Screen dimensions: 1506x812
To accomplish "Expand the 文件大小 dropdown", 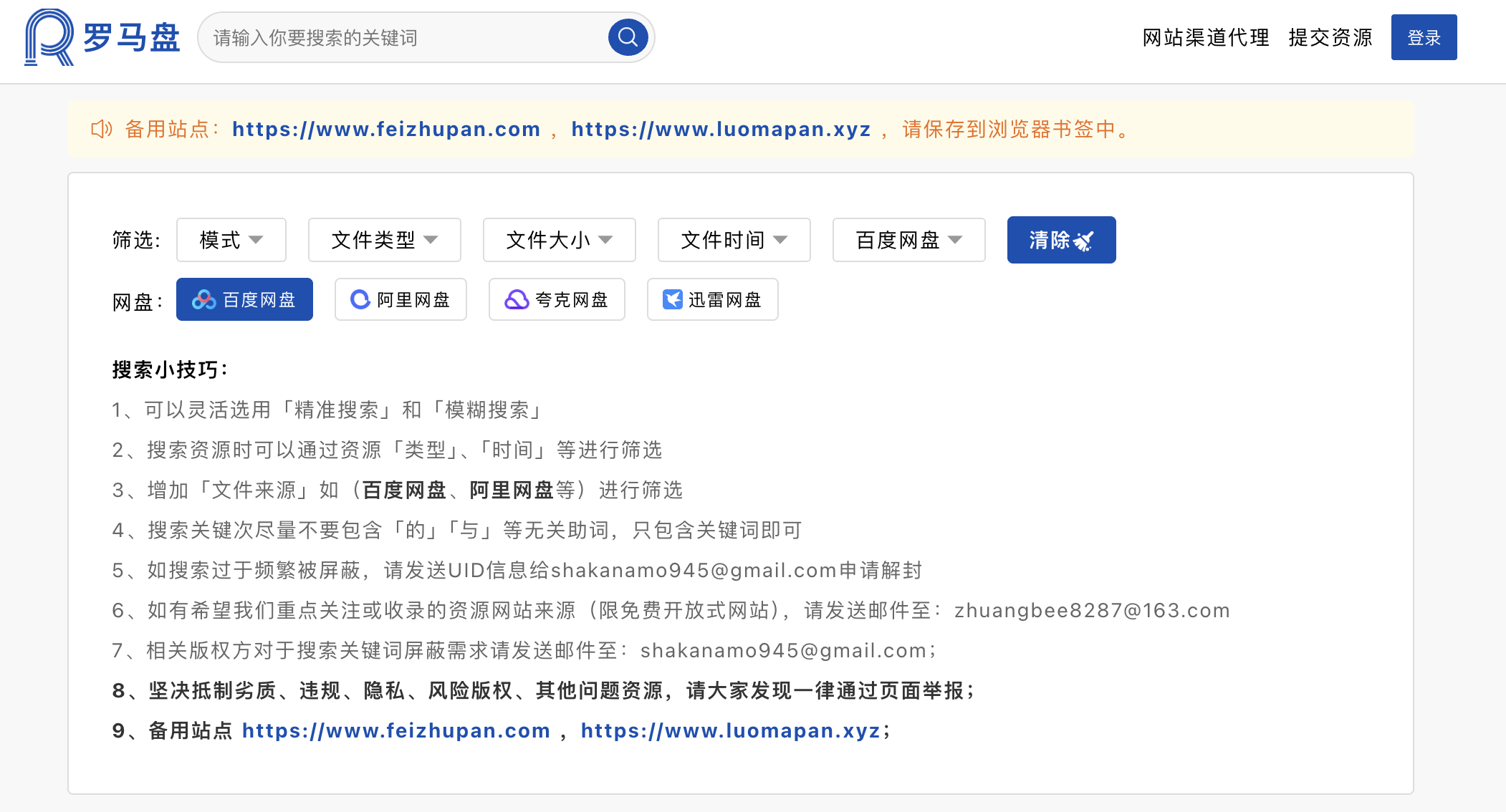I will (559, 240).
